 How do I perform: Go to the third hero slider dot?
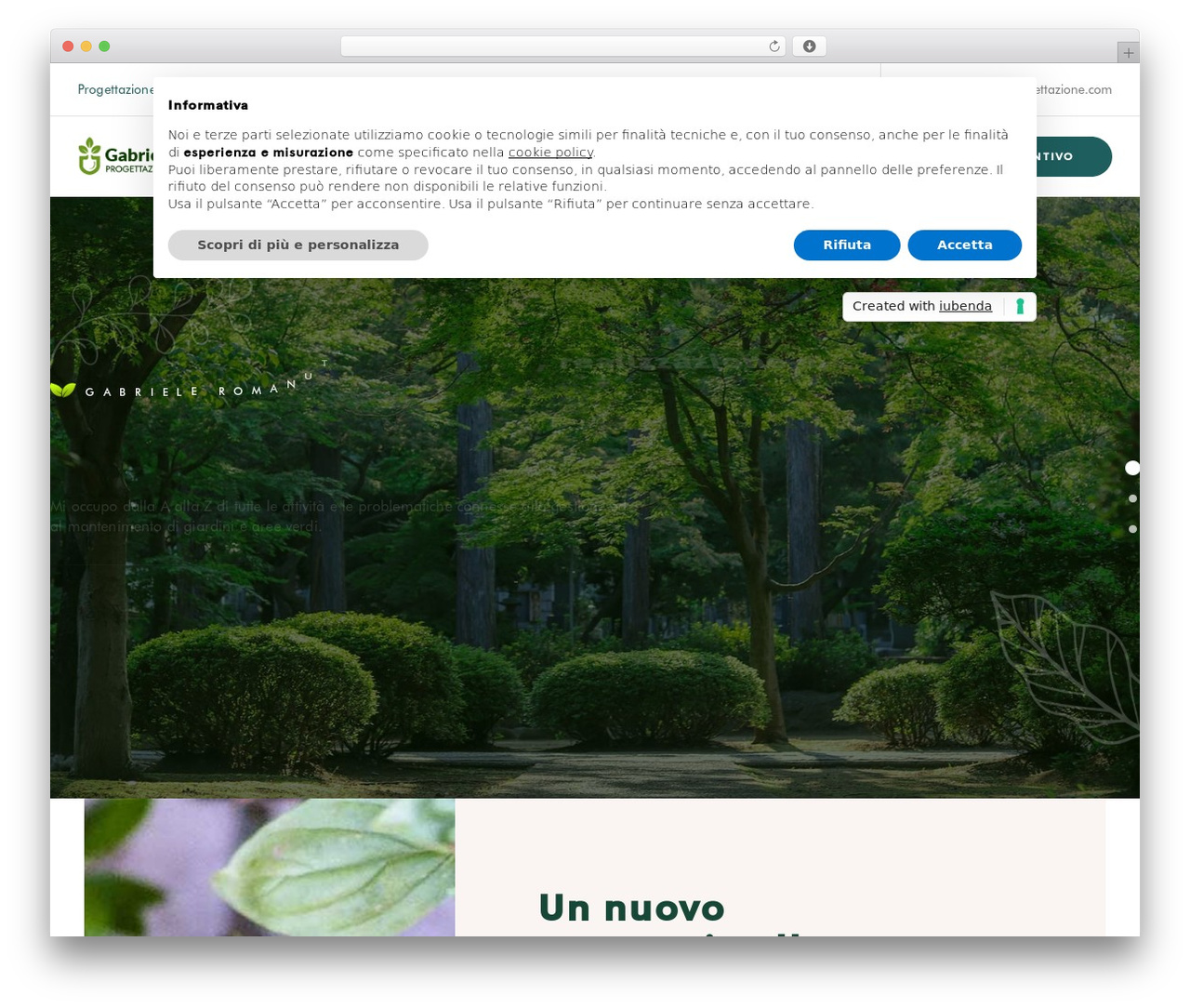1132,529
